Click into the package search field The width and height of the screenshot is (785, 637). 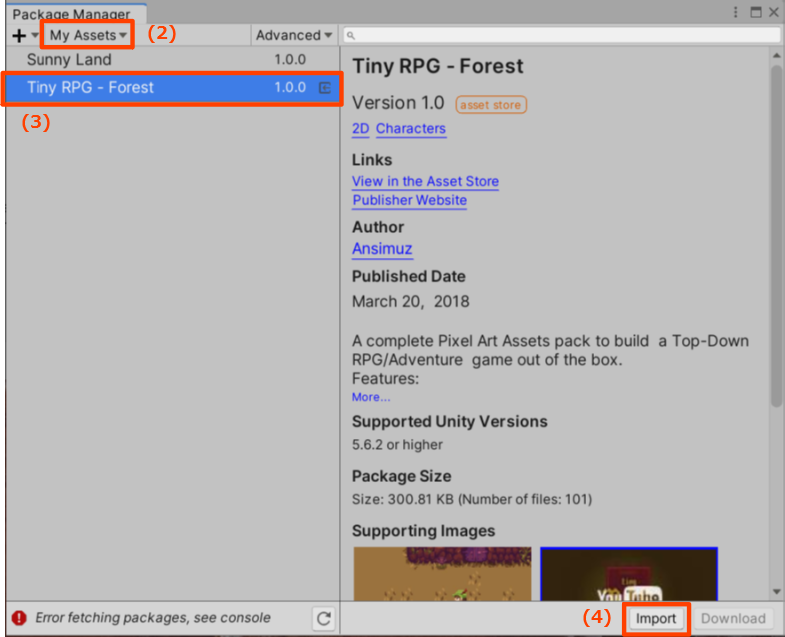click(561, 35)
